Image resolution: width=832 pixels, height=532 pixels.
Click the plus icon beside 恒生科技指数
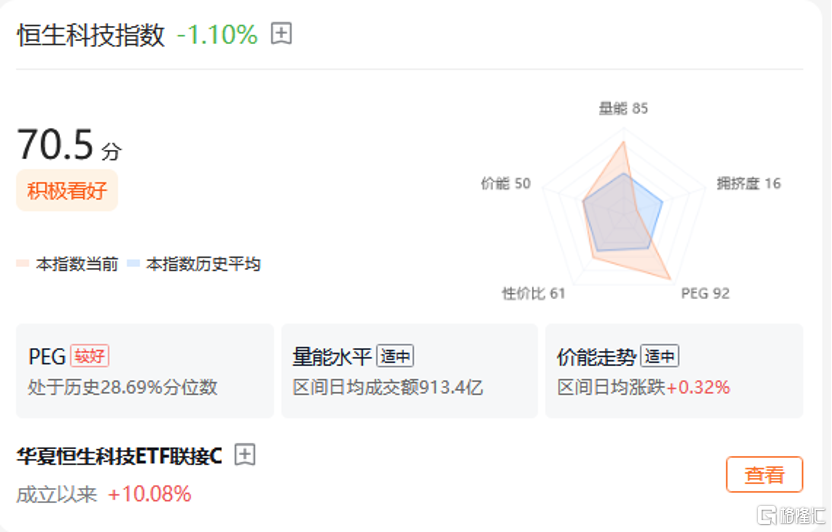click(x=282, y=34)
